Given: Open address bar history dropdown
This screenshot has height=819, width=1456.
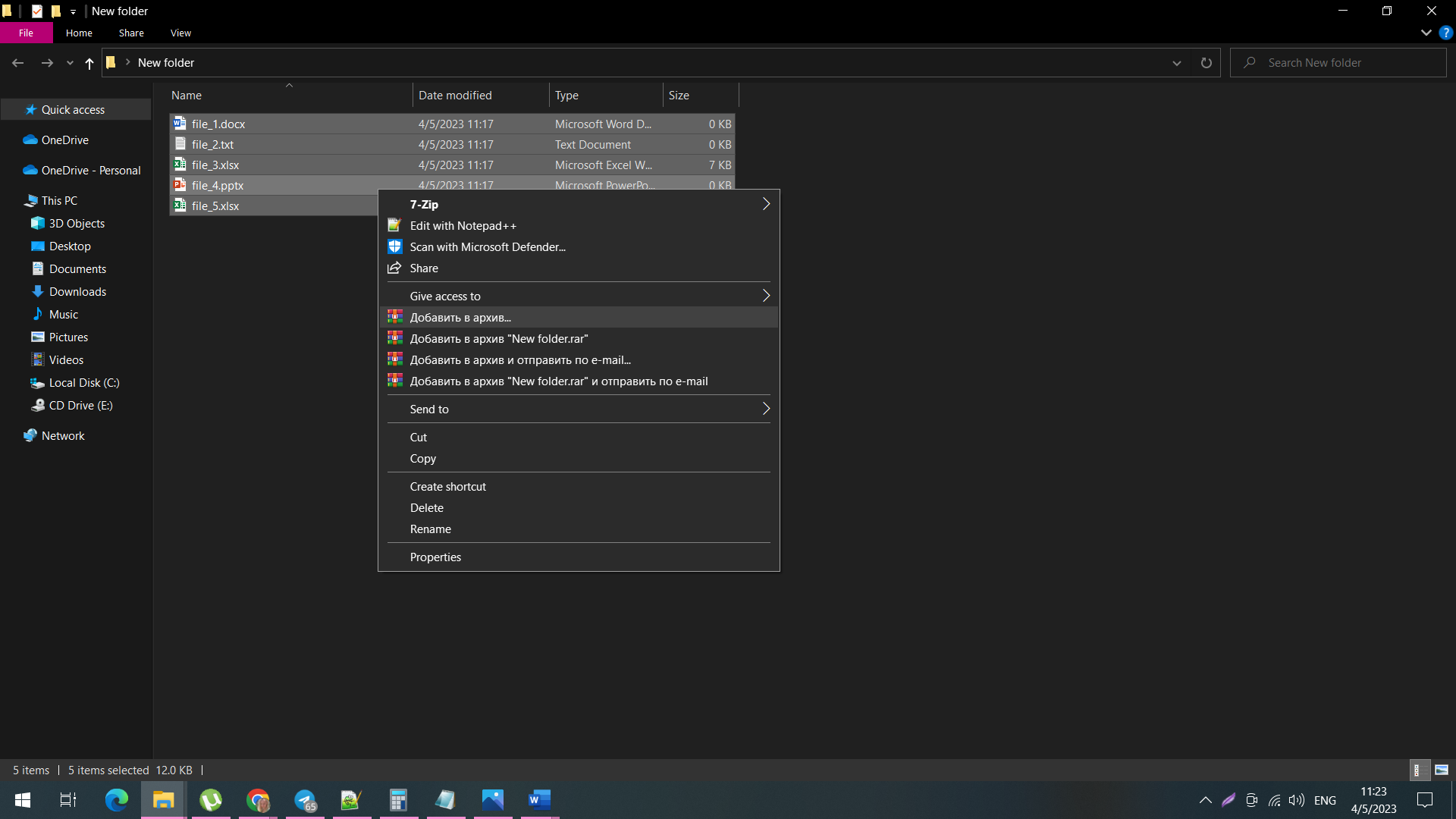Looking at the screenshot, I should click(1177, 63).
